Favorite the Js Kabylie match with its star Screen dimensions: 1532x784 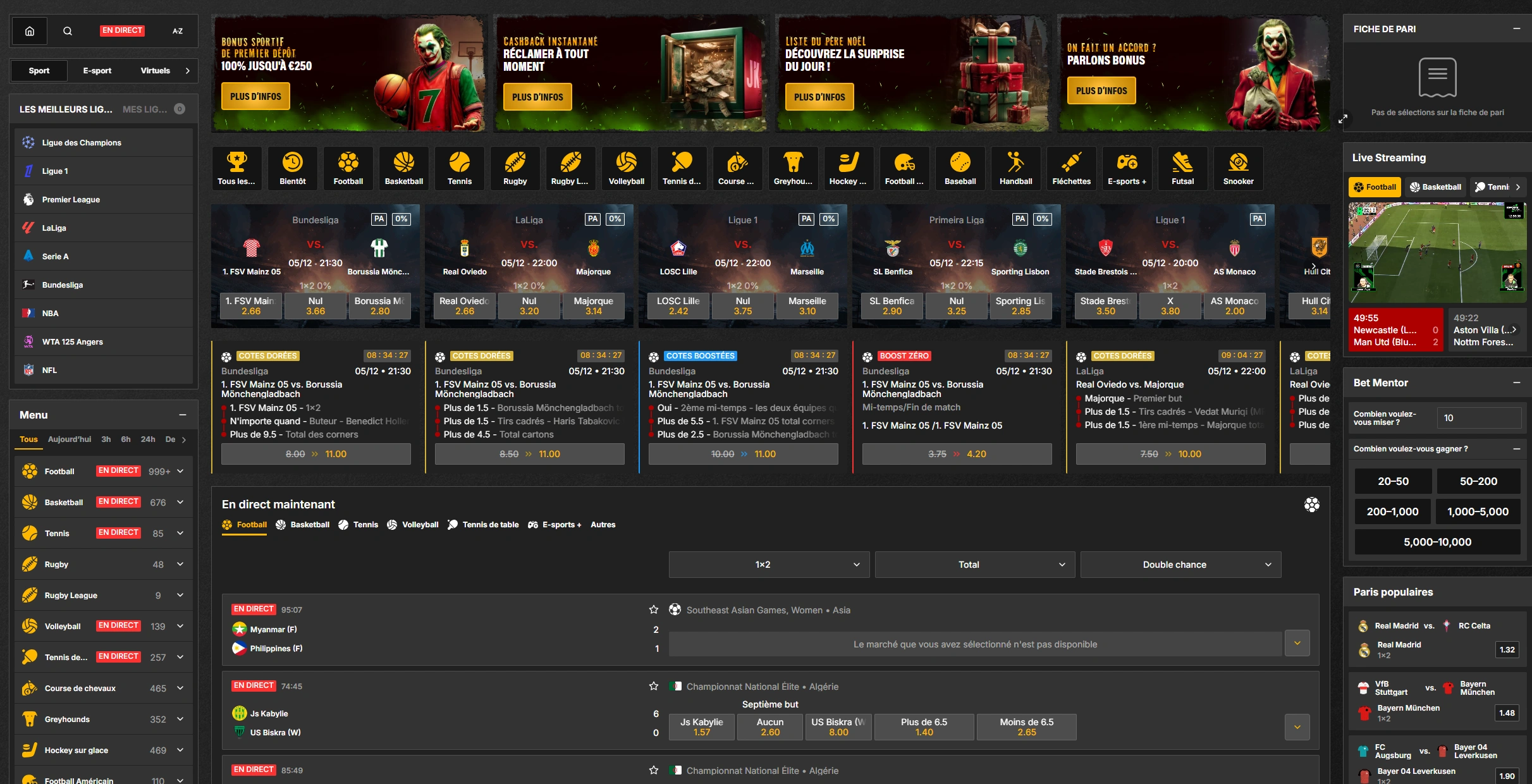653,686
